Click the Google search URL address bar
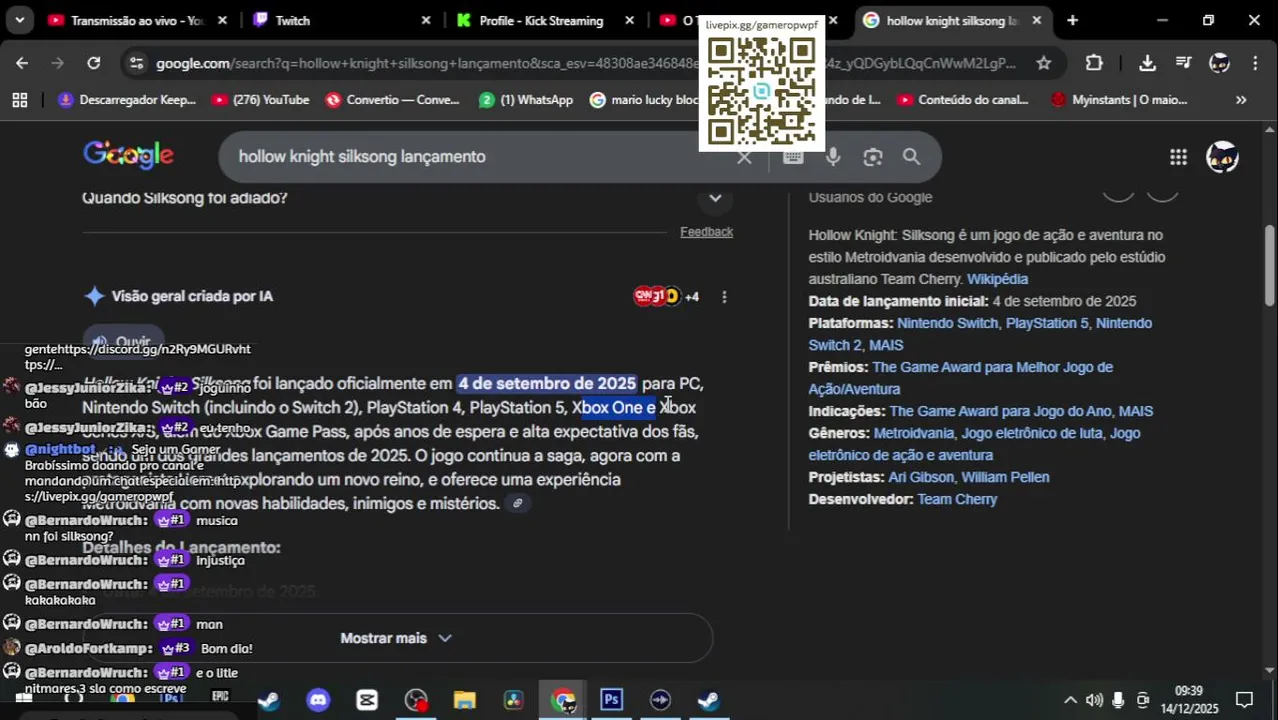Screen dimensions: 1278x720 tap(585, 63)
